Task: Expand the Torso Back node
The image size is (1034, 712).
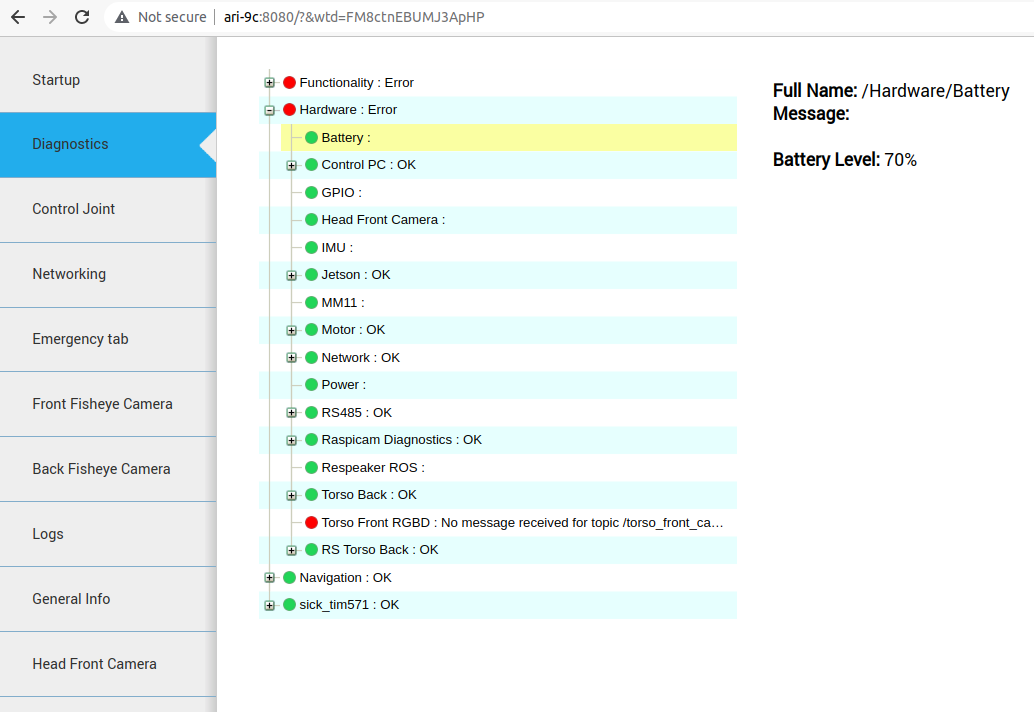Action: pos(291,495)
